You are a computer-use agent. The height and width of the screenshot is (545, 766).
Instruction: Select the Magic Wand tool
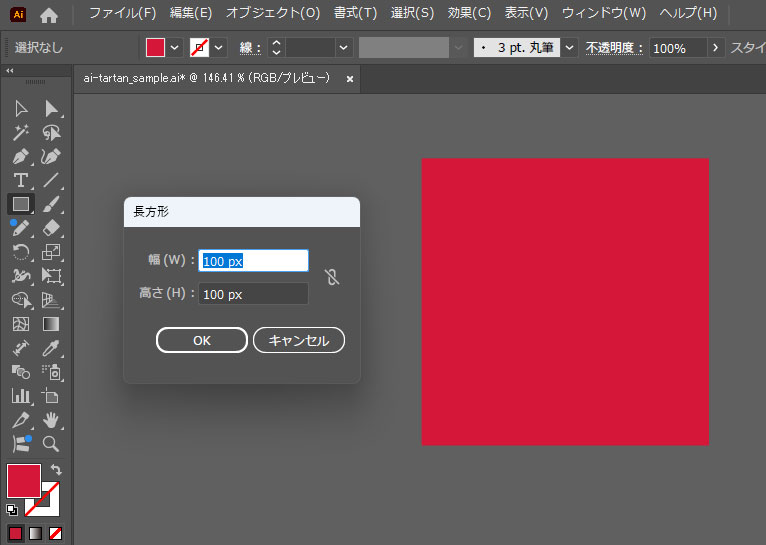21,132
